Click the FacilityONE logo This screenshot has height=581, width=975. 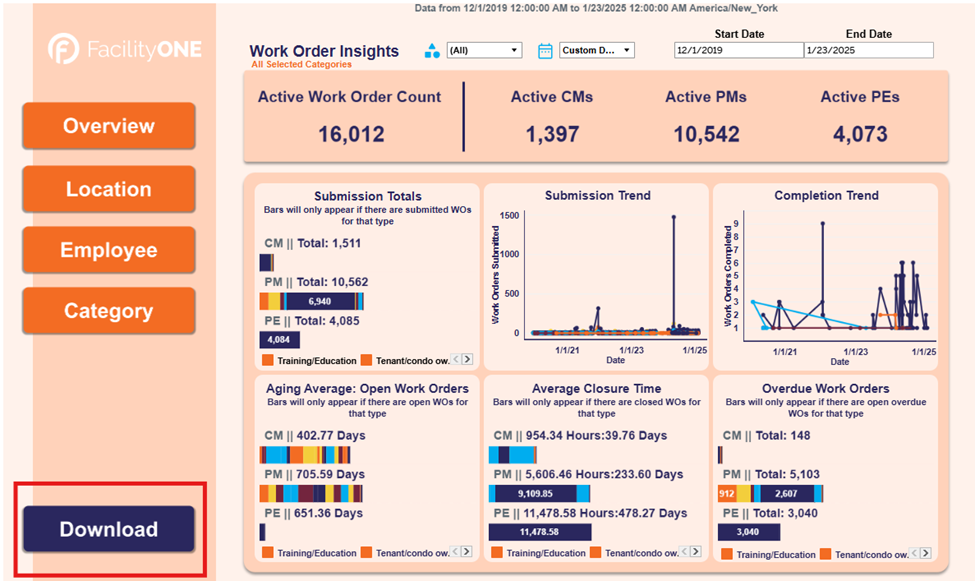point(125,49)
